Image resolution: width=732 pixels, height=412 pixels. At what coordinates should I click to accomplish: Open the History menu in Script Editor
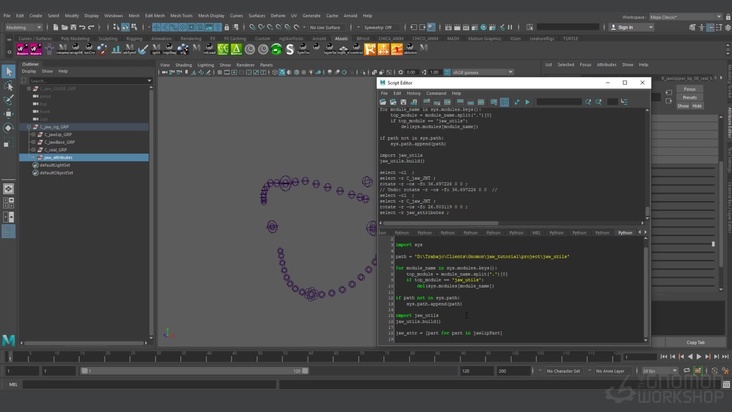413,93
